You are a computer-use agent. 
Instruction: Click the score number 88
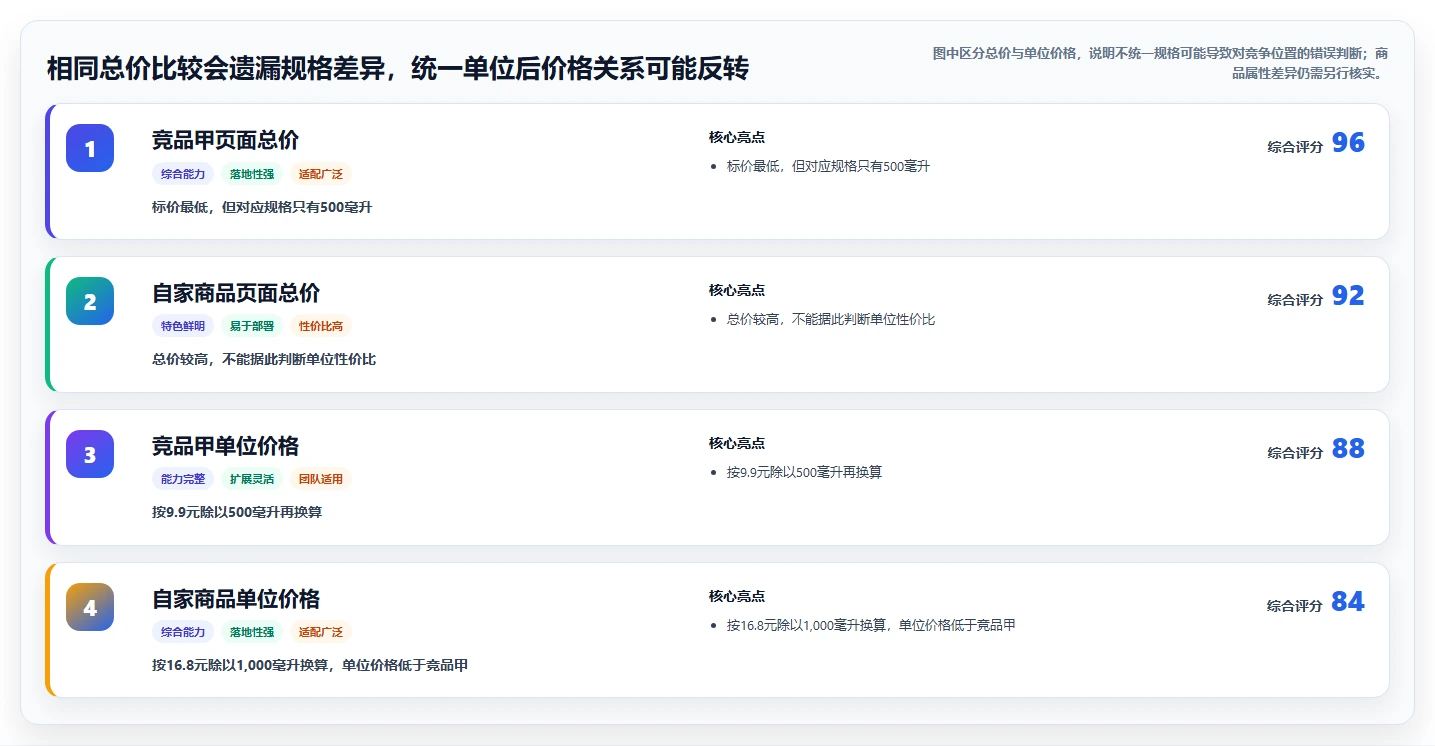click(x=1348, y=449)
